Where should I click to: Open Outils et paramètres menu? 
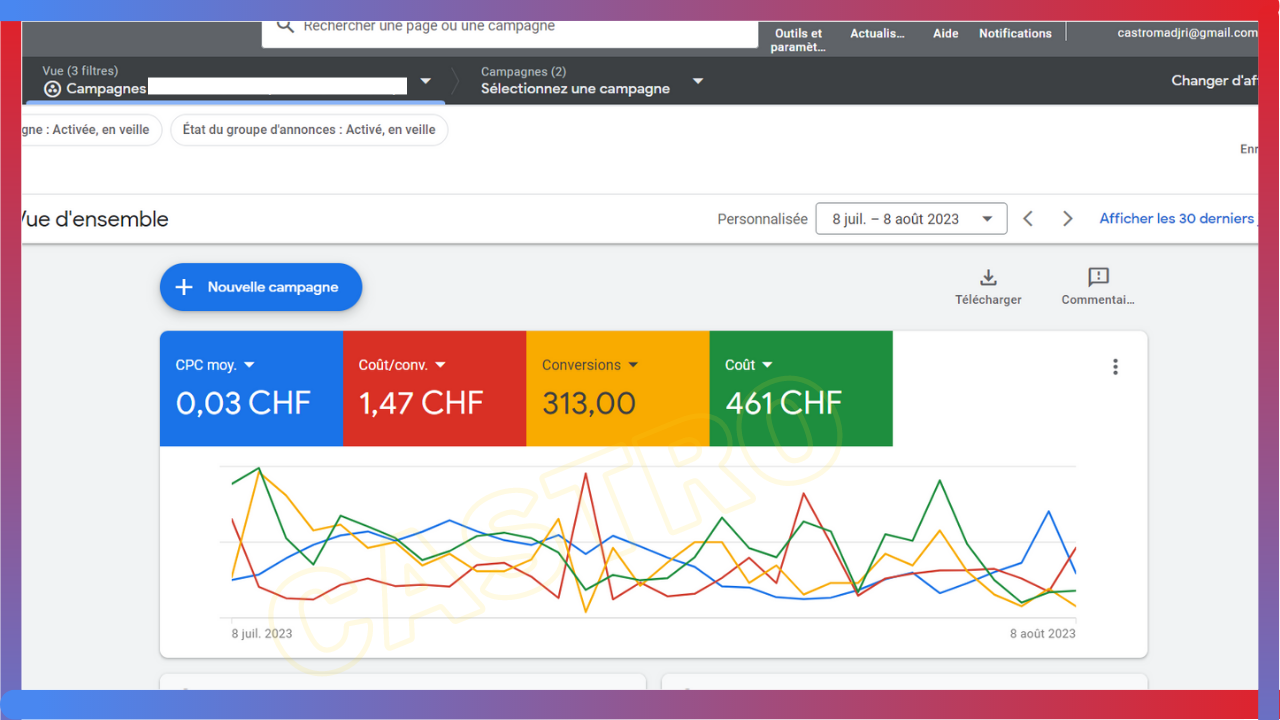pyautogui.click(x=798, y=40)
